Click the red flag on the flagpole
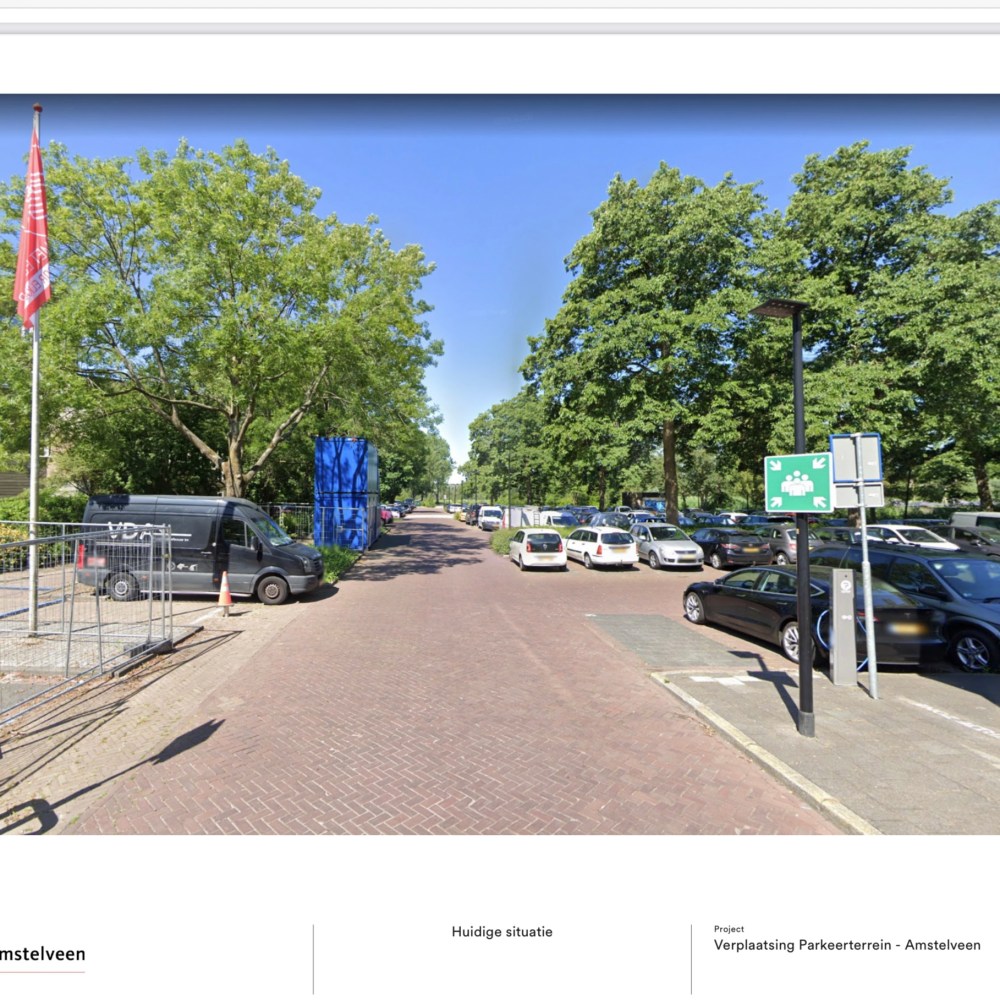Viewport: 1000px width, 1000px height. [32, 235]
